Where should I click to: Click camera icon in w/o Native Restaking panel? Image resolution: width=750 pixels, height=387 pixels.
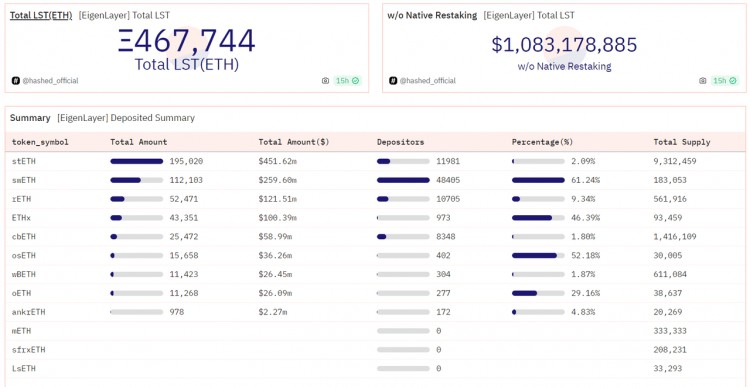pyautogui.click(x=702, y=81)
